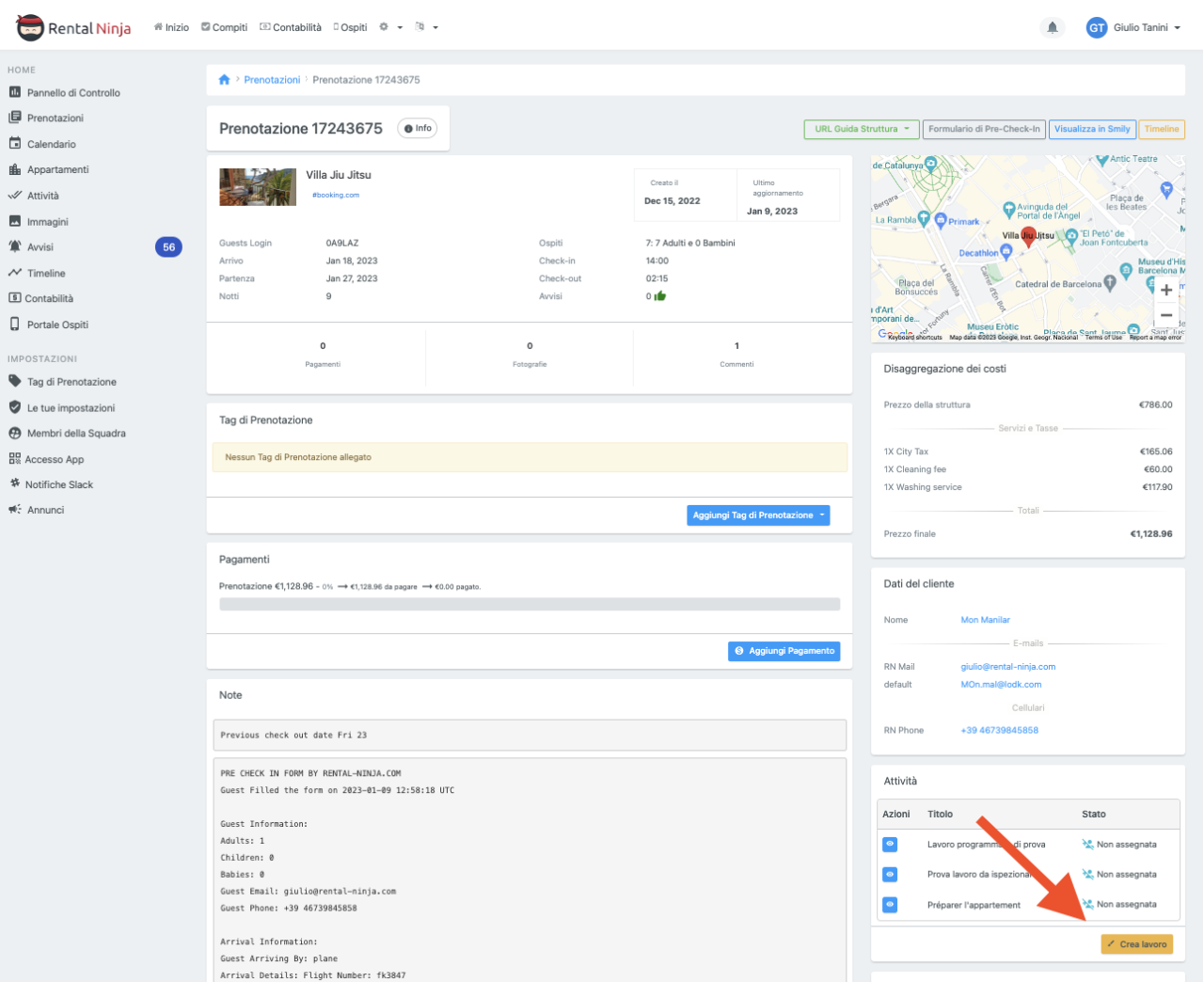Image resolution: width=1204 pixels, height=982 pixels.
Task: Go to Compiti in top navigation
Action: [224, 27]
